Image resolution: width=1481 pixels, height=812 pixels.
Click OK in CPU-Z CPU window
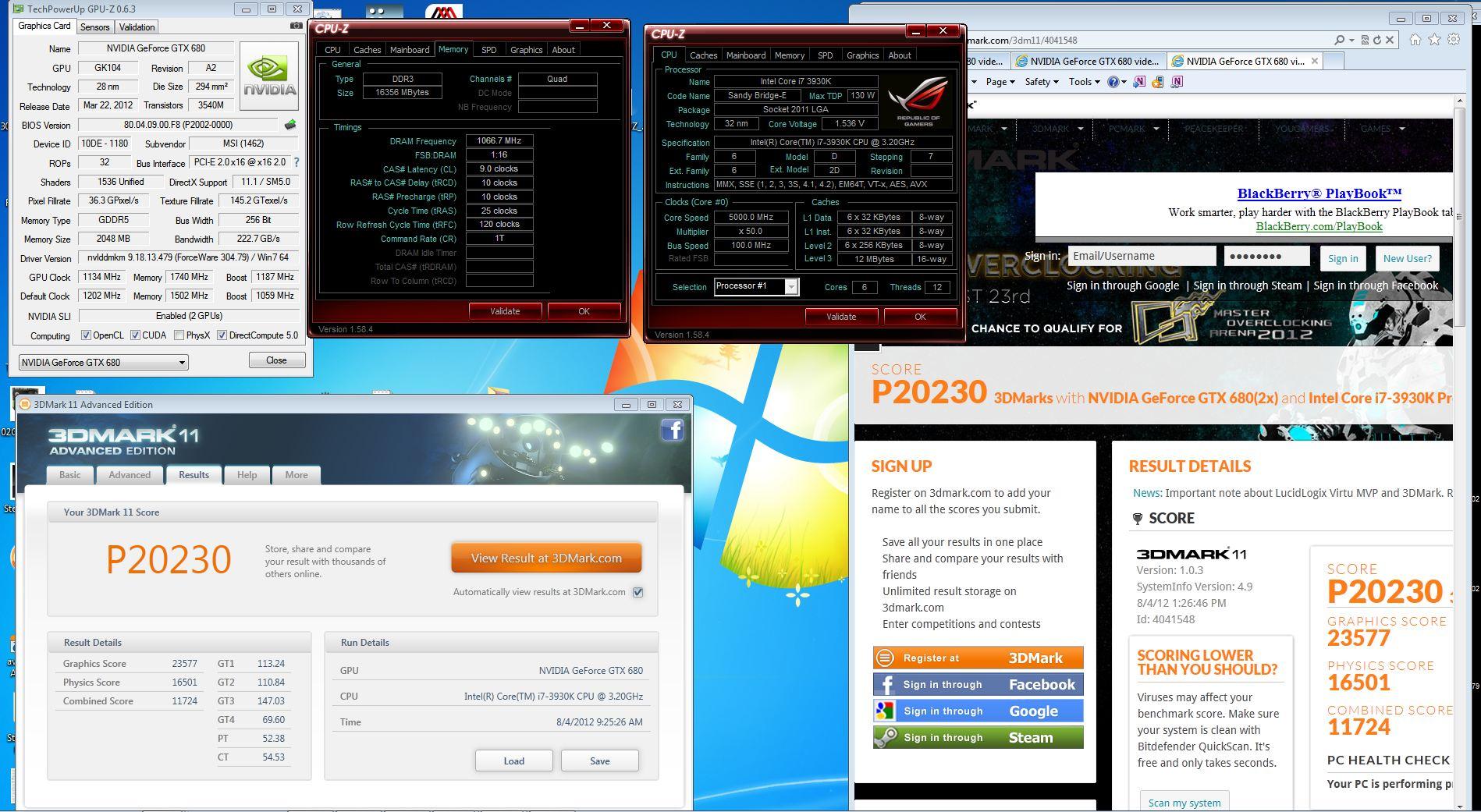pyautogui.click(x=920, y=317)
